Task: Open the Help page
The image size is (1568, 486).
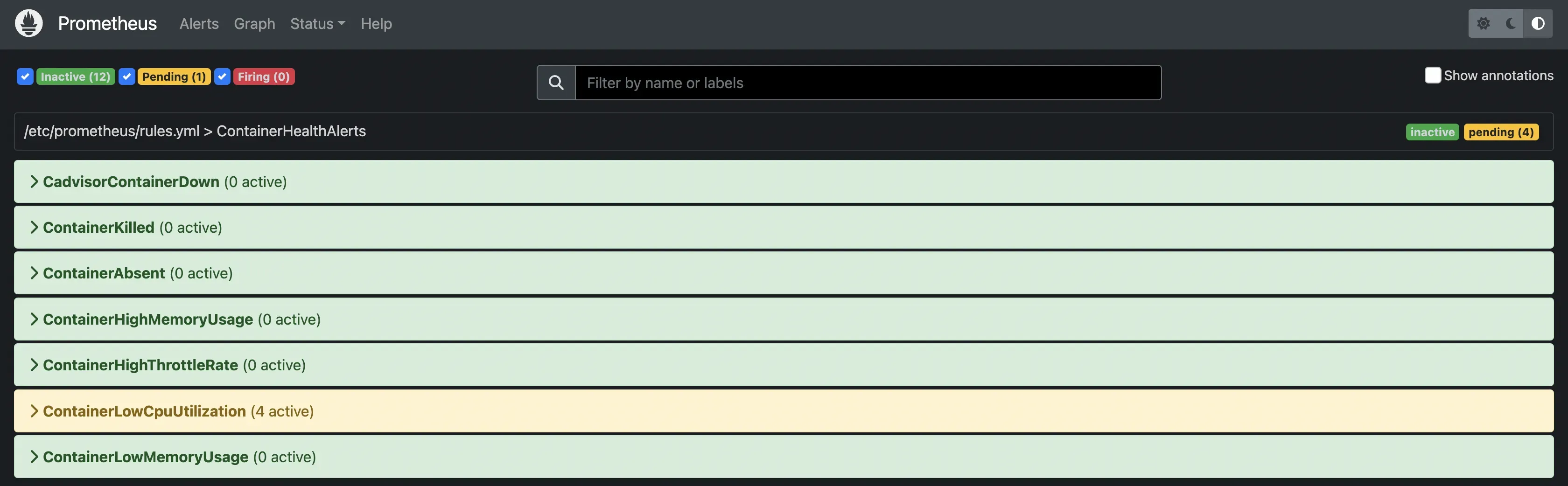Action: (376, 24)
